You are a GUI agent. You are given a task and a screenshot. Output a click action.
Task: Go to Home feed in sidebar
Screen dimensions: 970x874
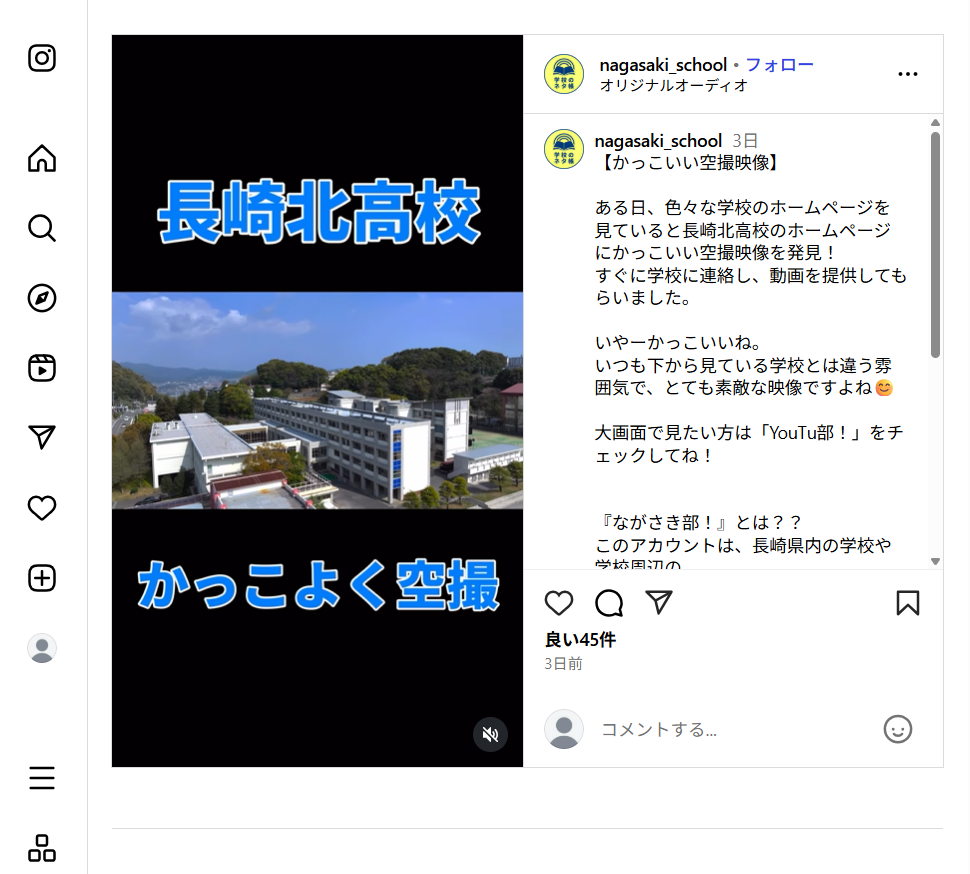(42, 158)
